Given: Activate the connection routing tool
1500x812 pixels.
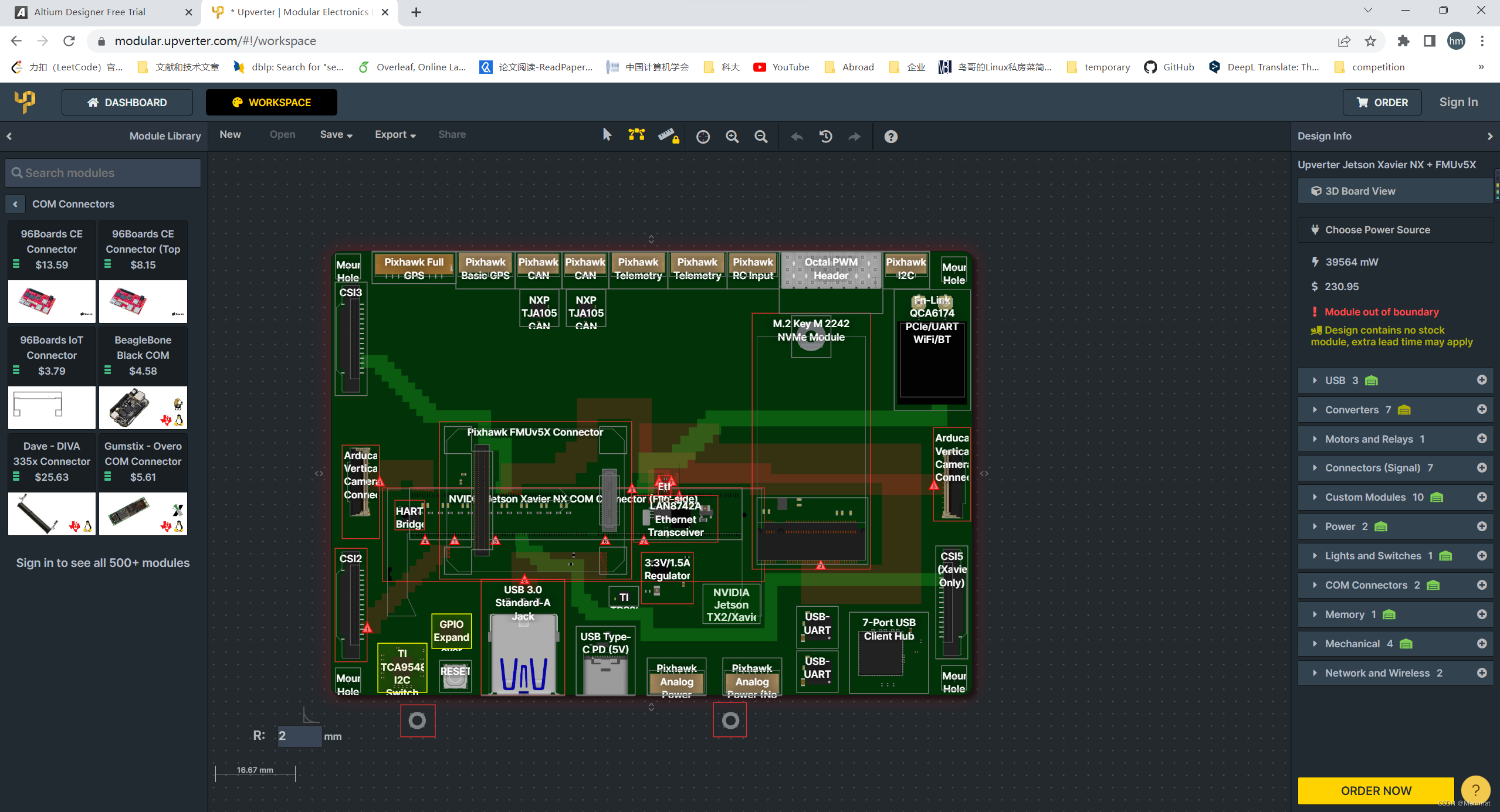Looking at the screenshot, I should pyautogui.click(x=636, y=135).
